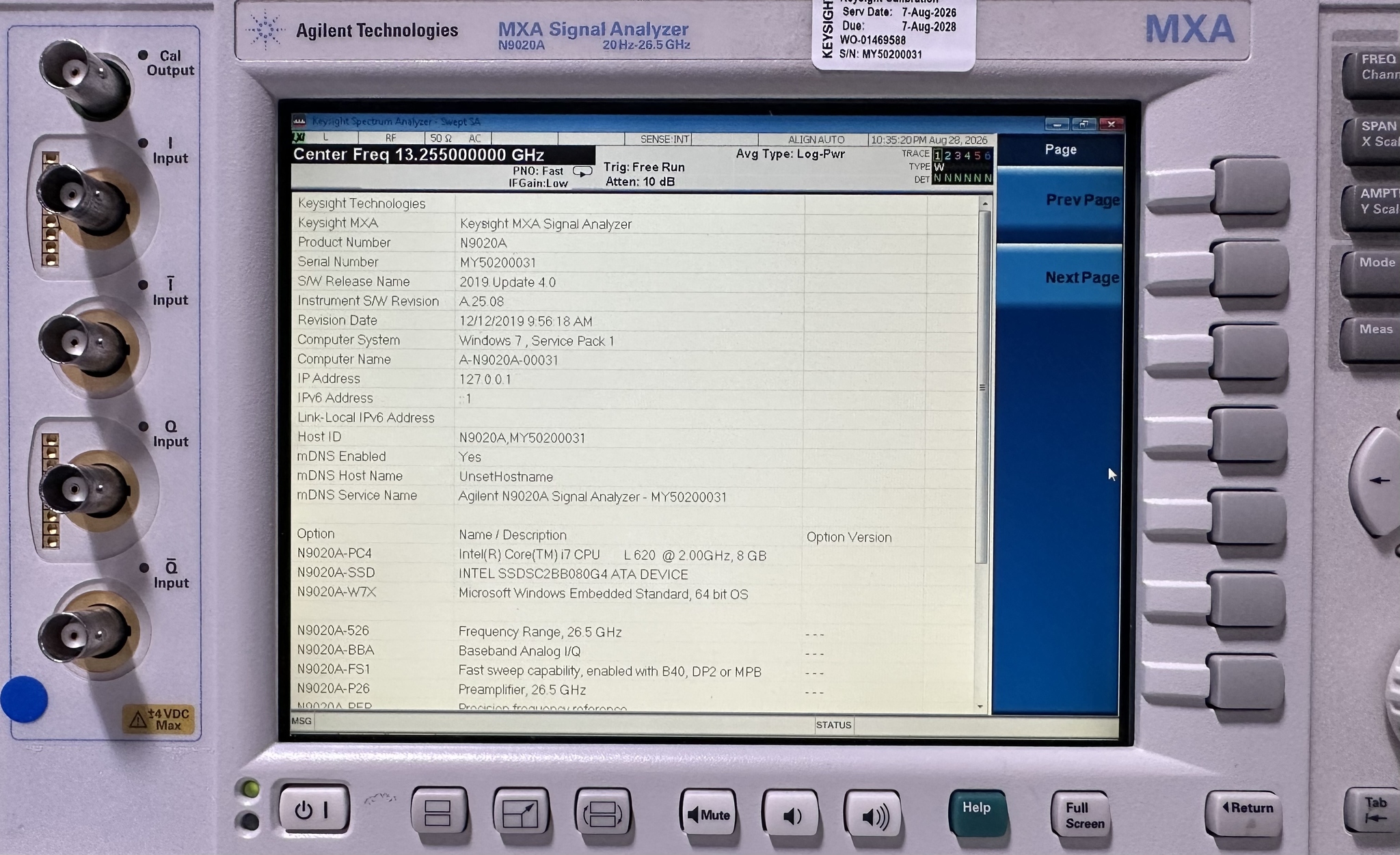This screenshot has height=855, width=1400.
Task: Restore down the Spectrum Analyzer window
Action: pos(1083,124)
